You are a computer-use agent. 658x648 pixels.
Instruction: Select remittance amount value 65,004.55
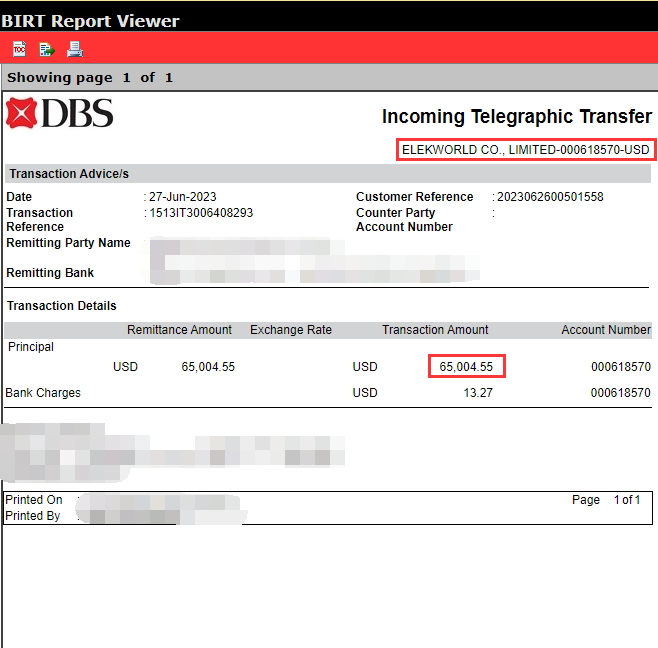pyautogui.click(x=208, y=367)
